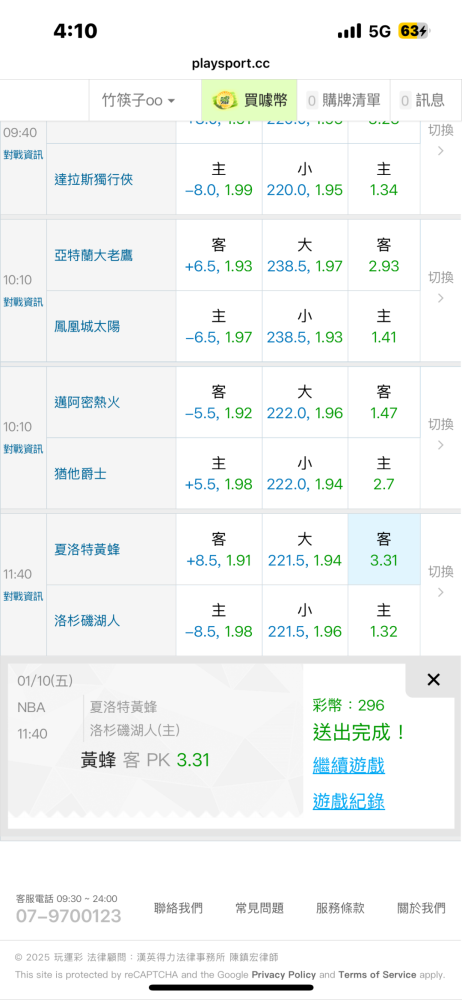Open 對戰資訊 for the 11:40 game

pyautogui.click(x=23, y=596)
